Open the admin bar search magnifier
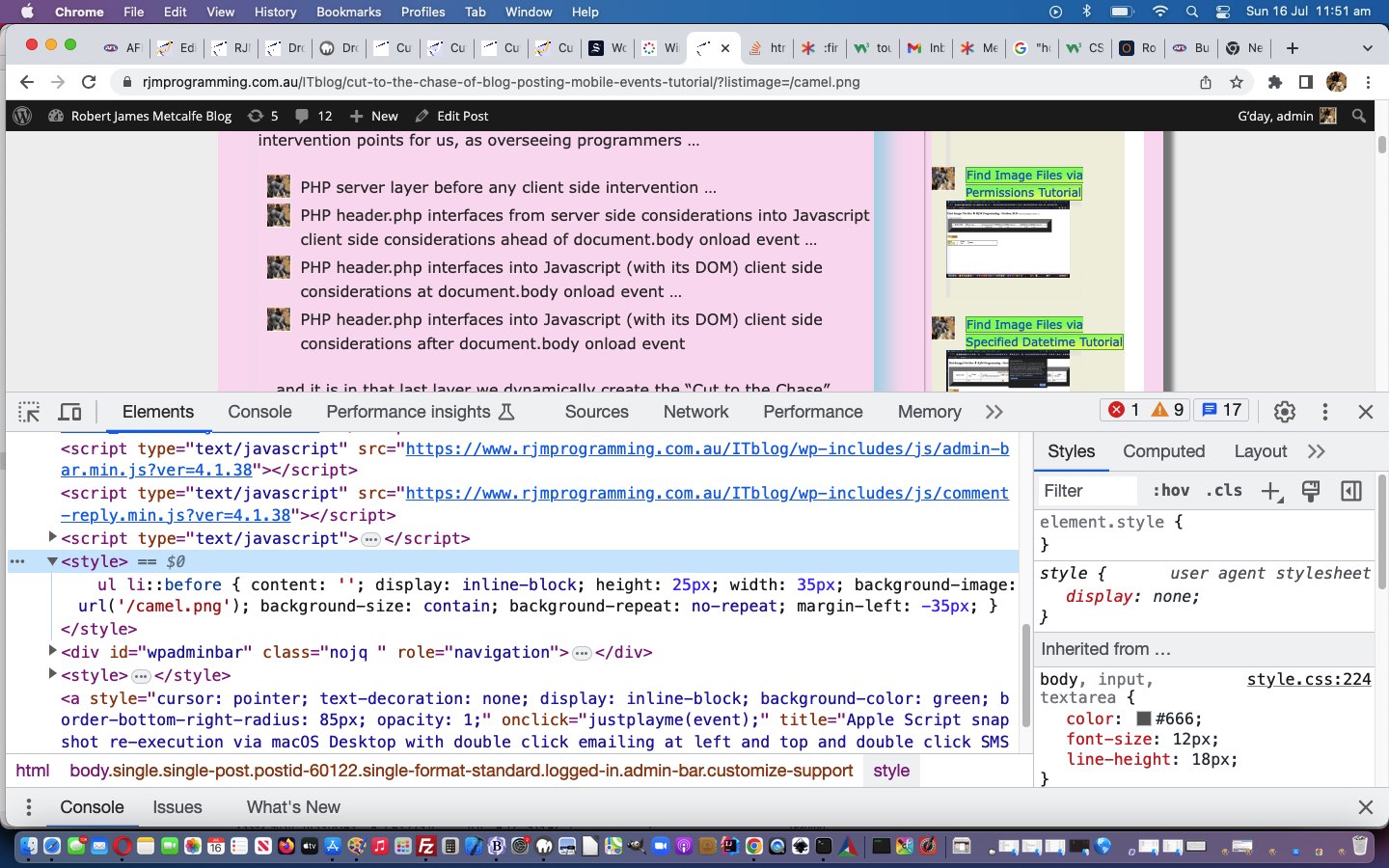Image resolution: width=1389 pixels, height=868 pixels. [x=1359, y=116]
